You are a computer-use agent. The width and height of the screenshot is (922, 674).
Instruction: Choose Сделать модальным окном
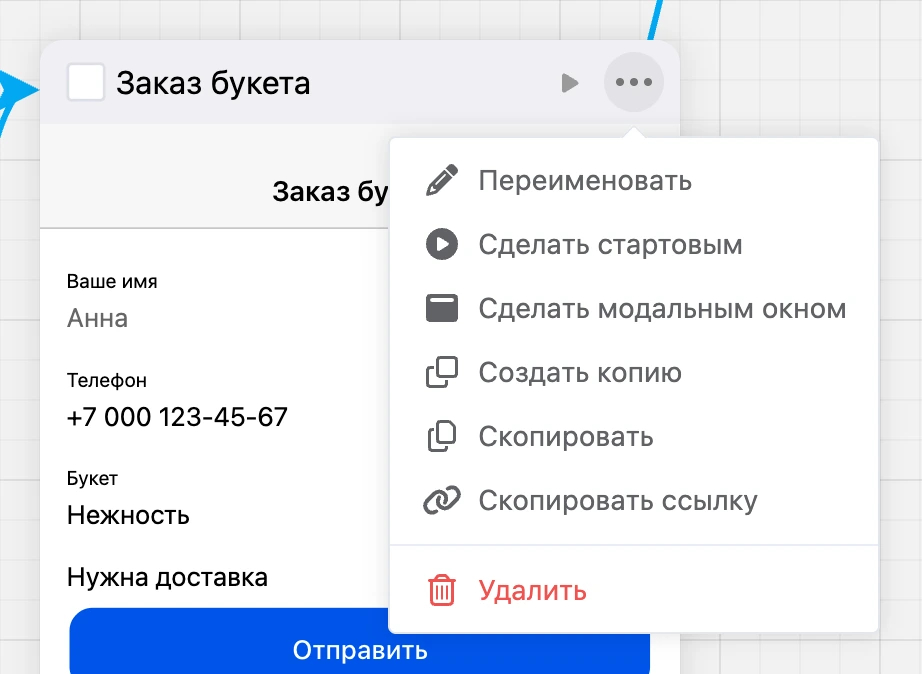[x=634, y=309]
